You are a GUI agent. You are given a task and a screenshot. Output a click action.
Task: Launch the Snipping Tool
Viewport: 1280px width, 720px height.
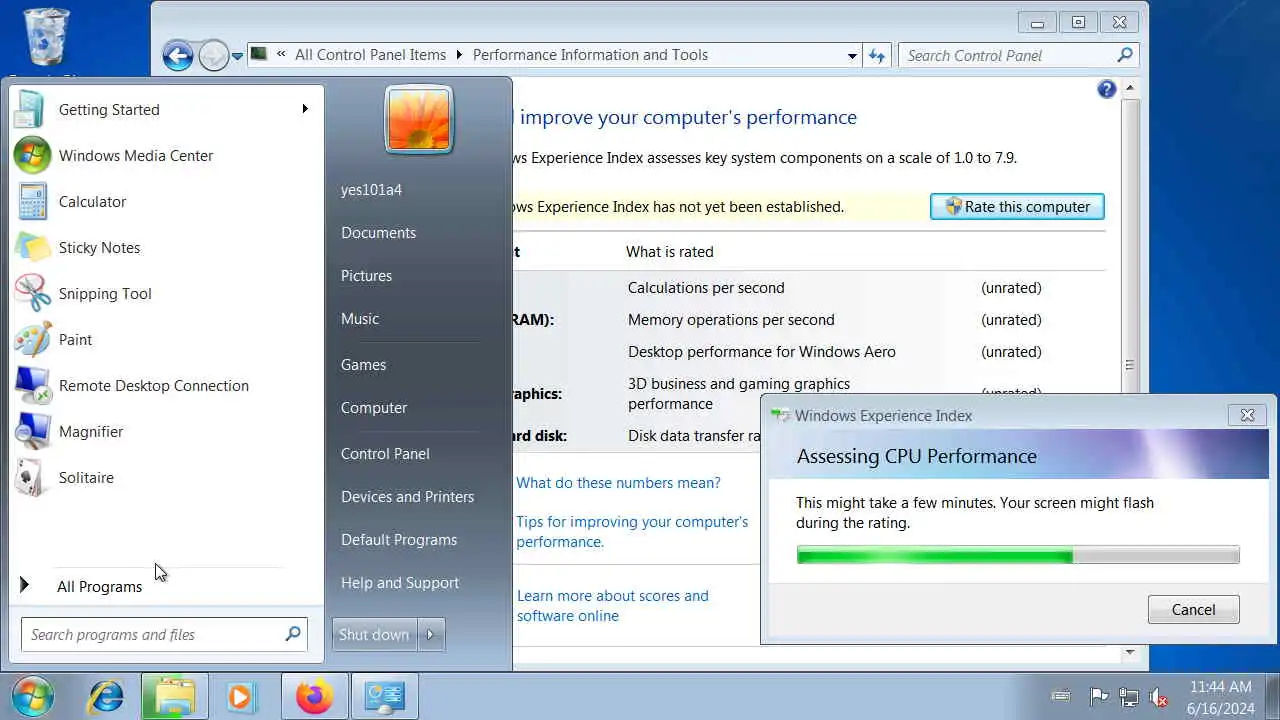coord(165,293)
